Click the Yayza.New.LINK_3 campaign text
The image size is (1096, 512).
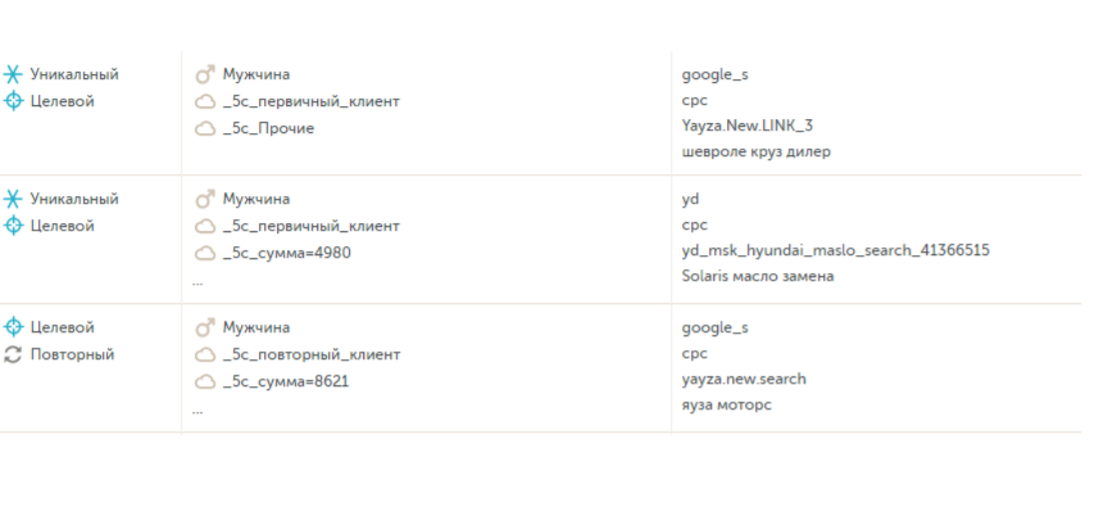(x=747, y=126)
